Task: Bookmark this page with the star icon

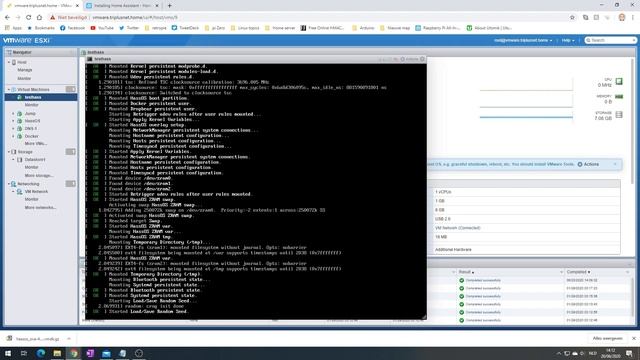Action: (572, 18)
